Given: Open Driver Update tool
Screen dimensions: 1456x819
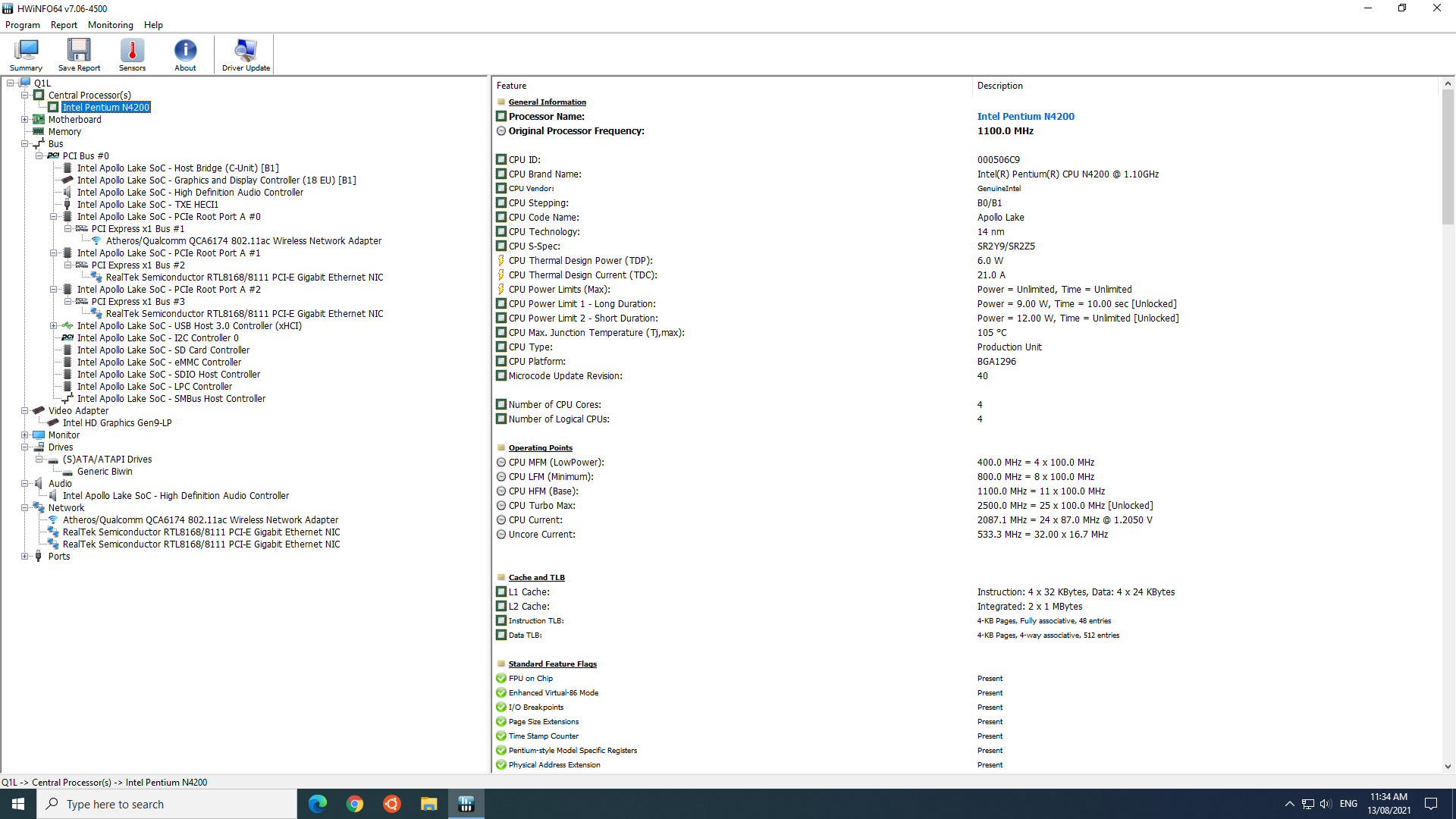Looking at the screenshot, I should (x=246, y=55).
